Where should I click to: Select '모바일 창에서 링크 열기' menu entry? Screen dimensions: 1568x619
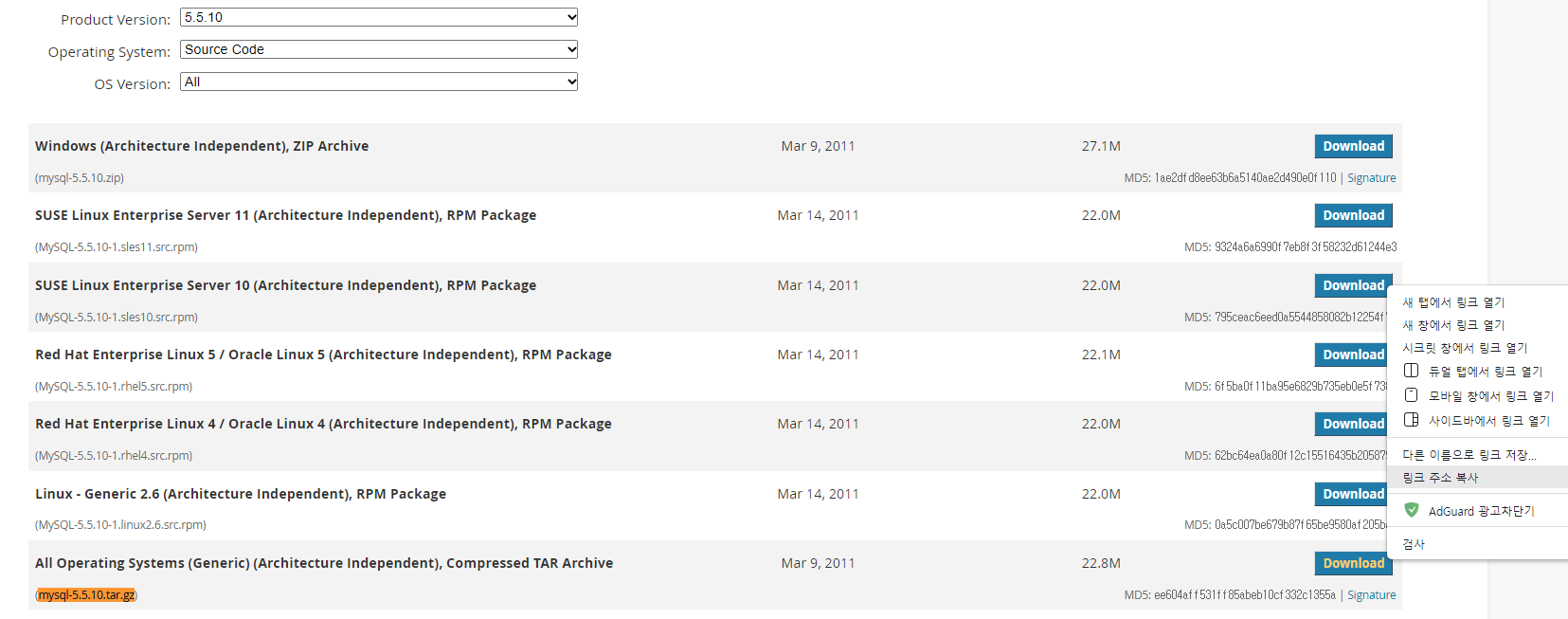(1478, 396)
